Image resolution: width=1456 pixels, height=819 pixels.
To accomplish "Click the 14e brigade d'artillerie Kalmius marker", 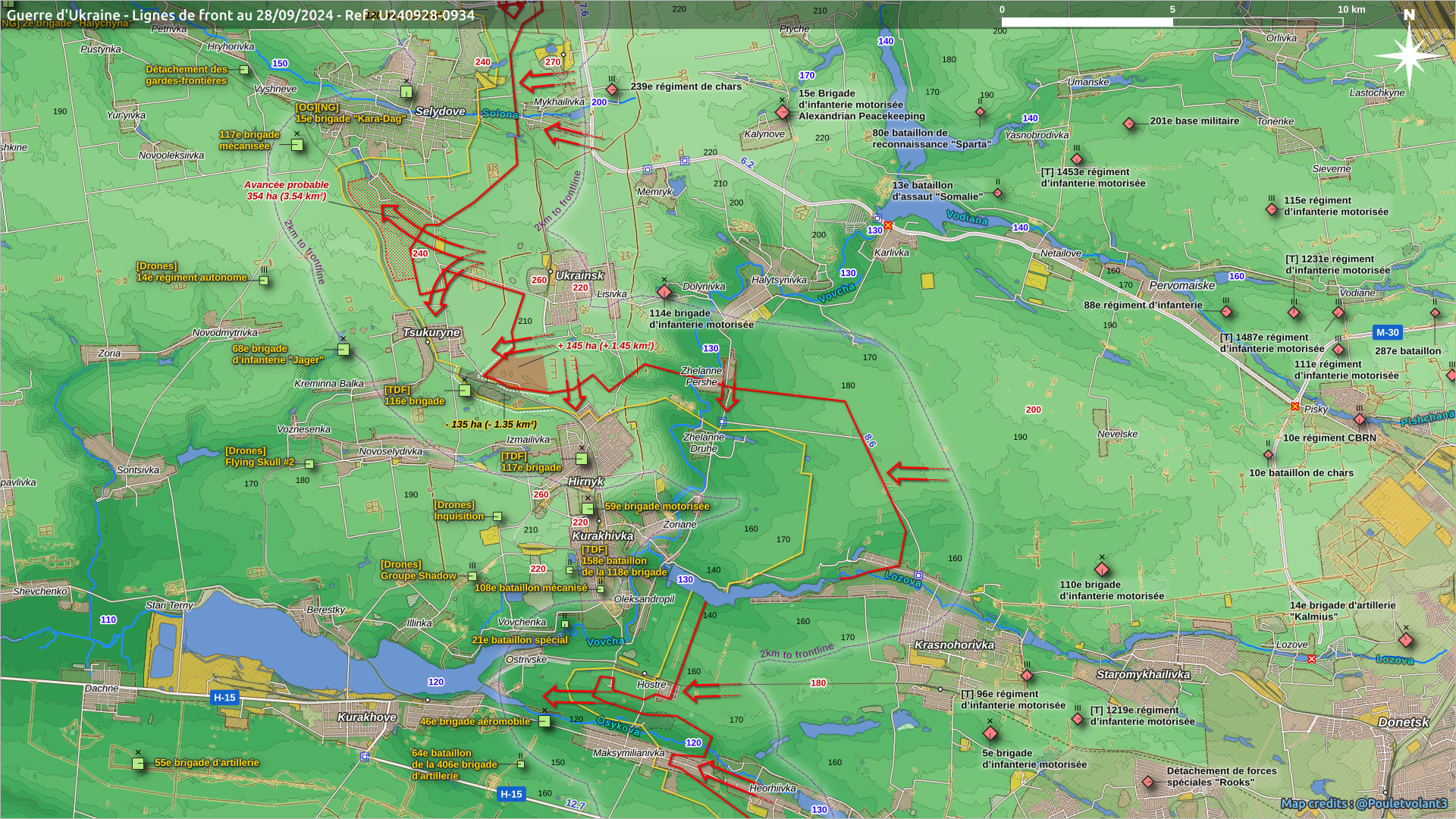I will click(x=1405, y=640).
